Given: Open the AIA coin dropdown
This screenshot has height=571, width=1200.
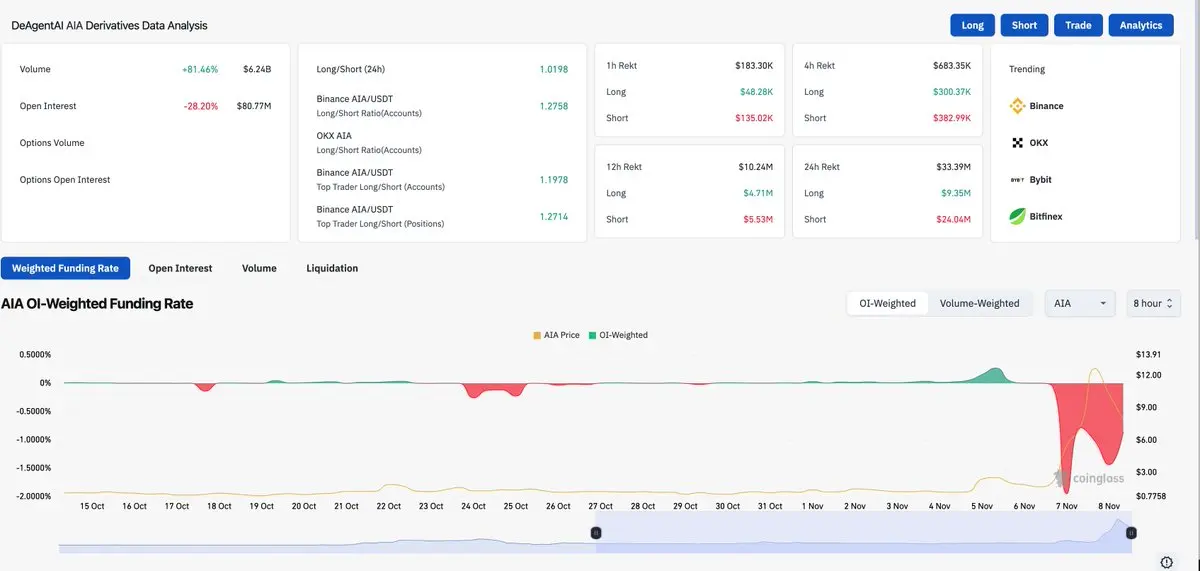Looking at the screenshot, I should pos(1080,303).
